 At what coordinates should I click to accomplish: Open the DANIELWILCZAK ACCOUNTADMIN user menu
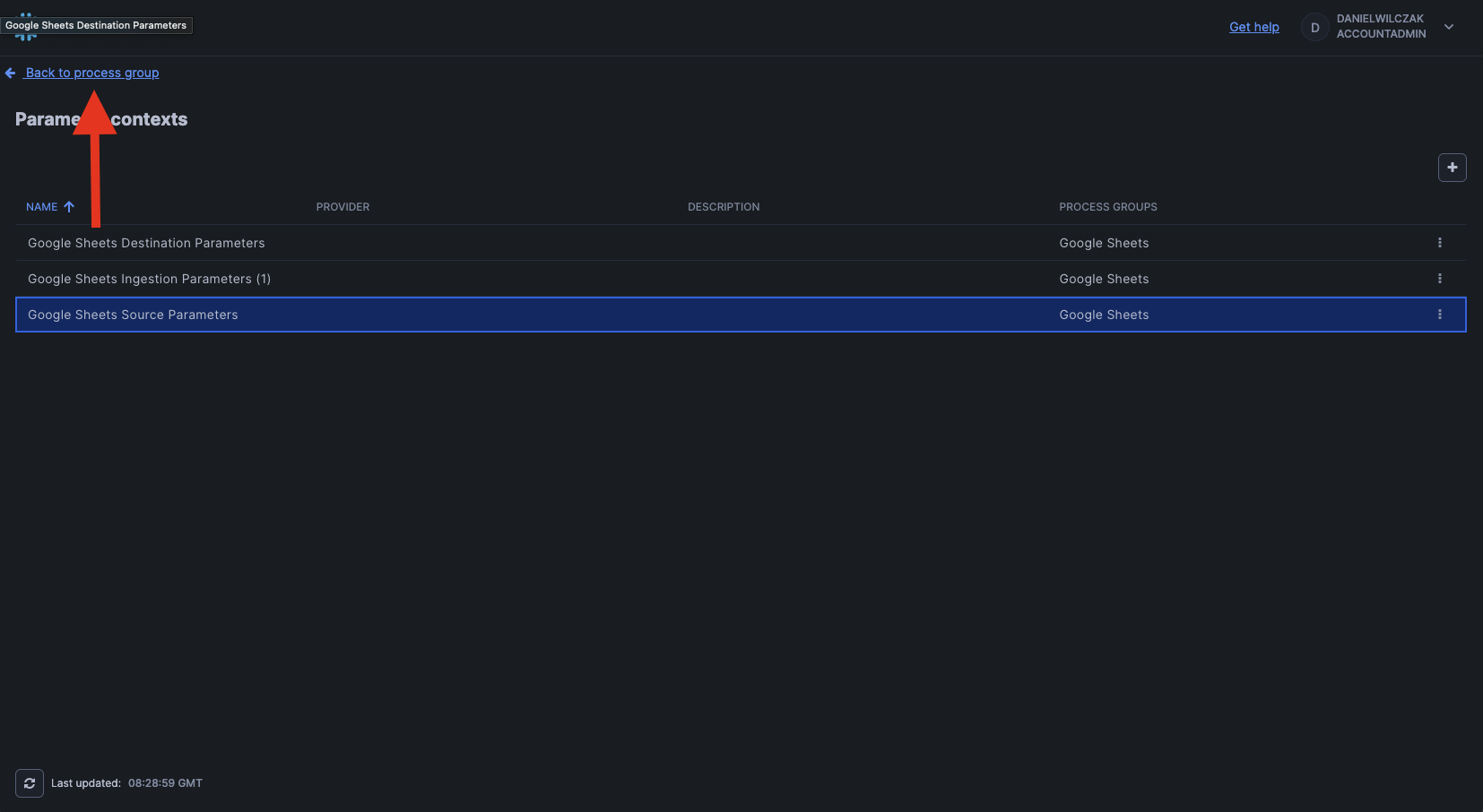[x=1380, y=27]
